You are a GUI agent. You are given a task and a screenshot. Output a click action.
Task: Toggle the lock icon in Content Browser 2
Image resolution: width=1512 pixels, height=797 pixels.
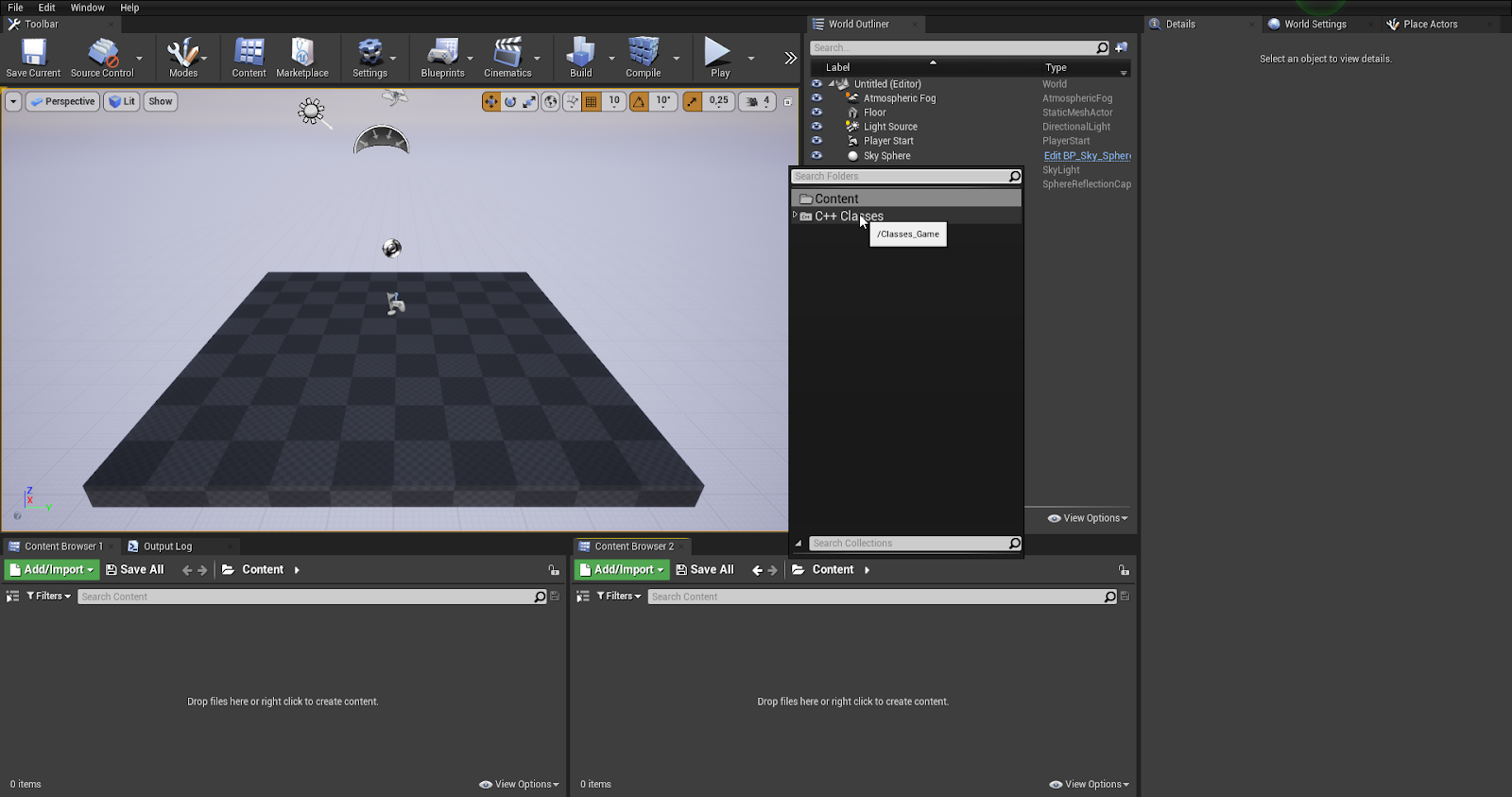point(1124,570)
